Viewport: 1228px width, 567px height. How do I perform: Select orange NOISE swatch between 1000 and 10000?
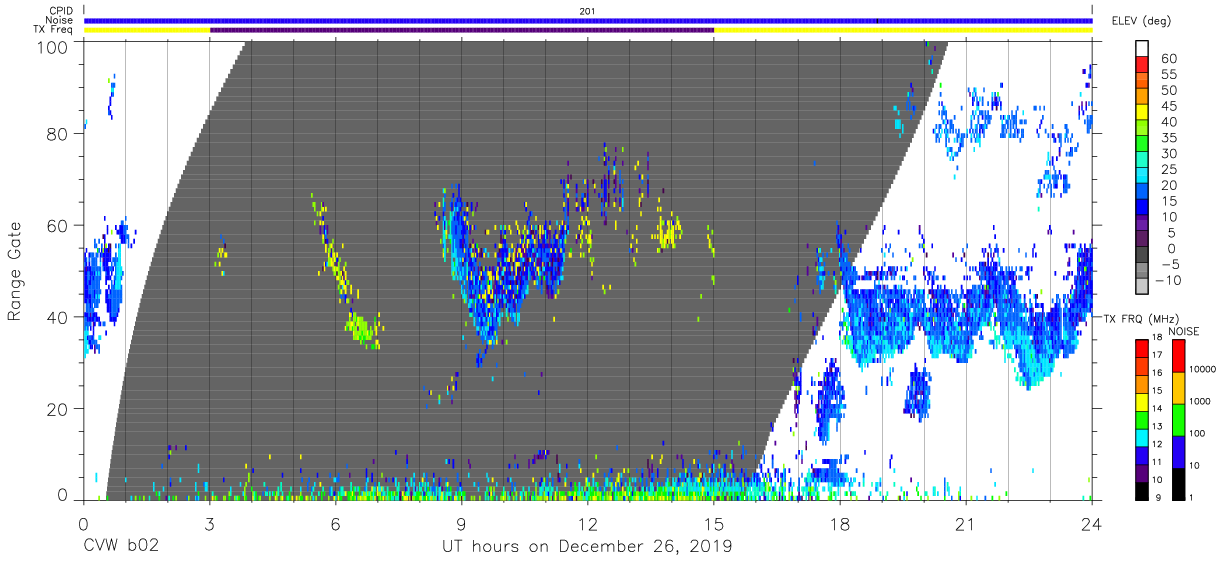pyautogui.click(x=1178, y=388)
